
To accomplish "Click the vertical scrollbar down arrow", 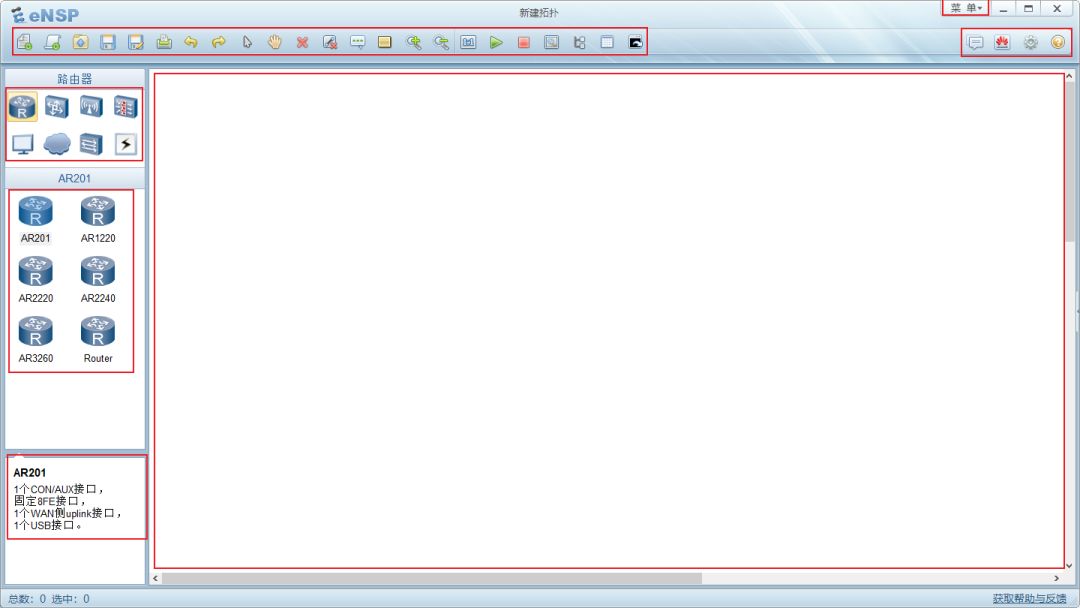I will pos(1070,565).
